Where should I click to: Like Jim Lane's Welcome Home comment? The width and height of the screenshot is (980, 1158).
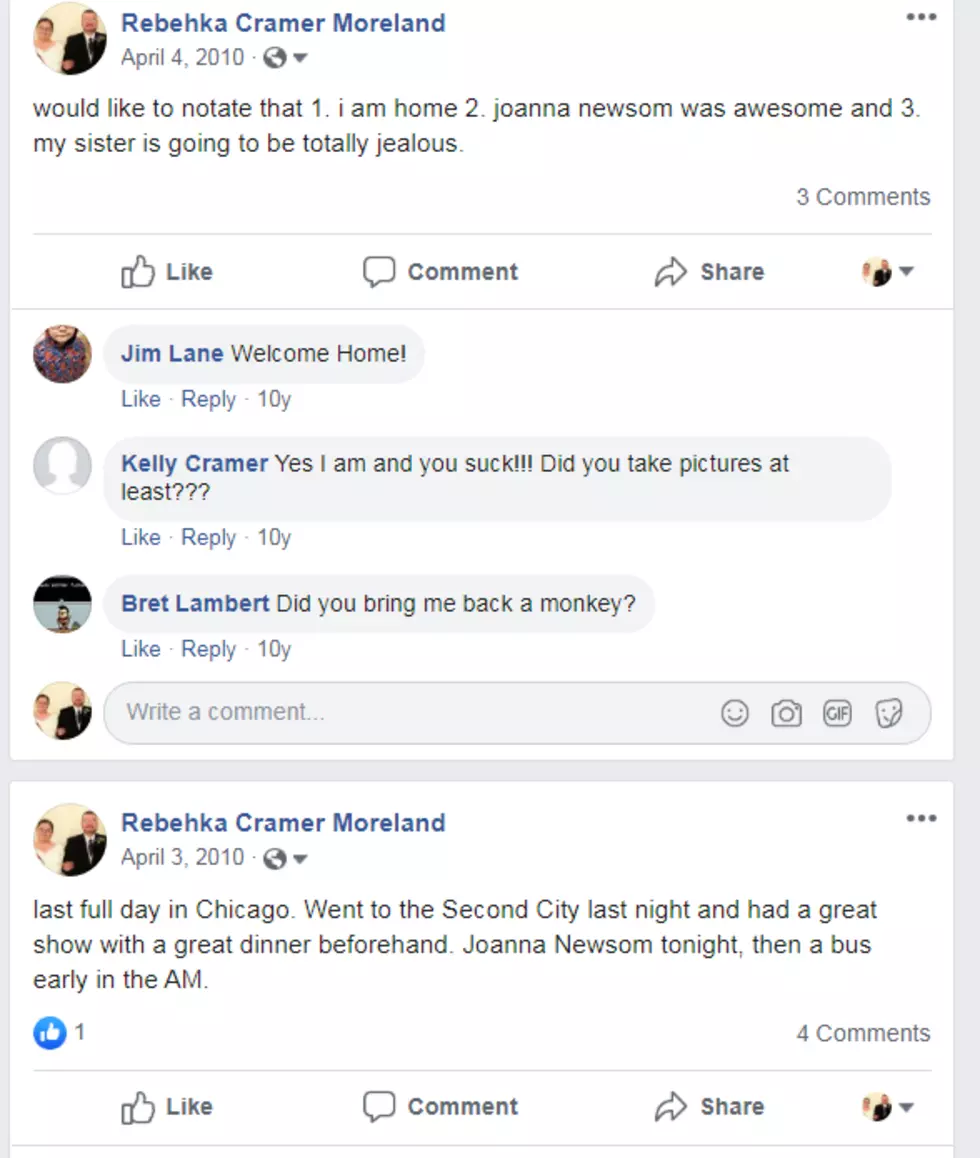[x=140, y=399]
